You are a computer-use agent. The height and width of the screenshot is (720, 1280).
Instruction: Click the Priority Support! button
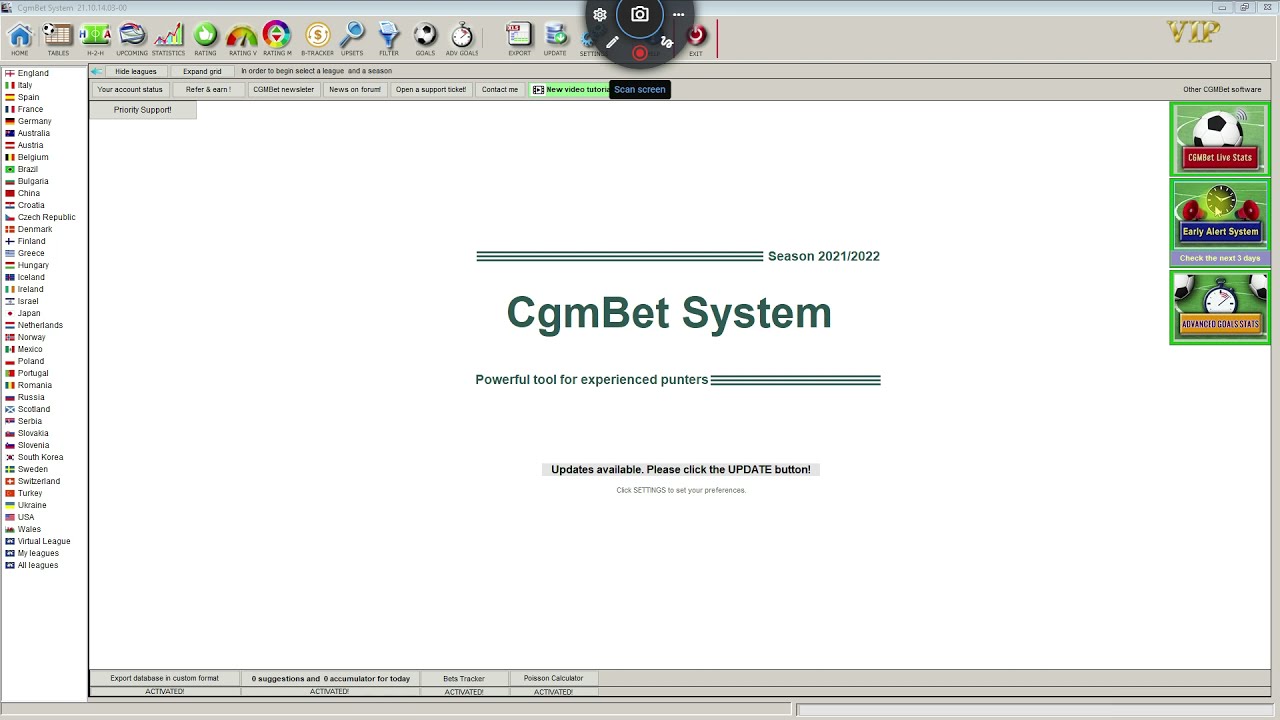pos(143,110)
